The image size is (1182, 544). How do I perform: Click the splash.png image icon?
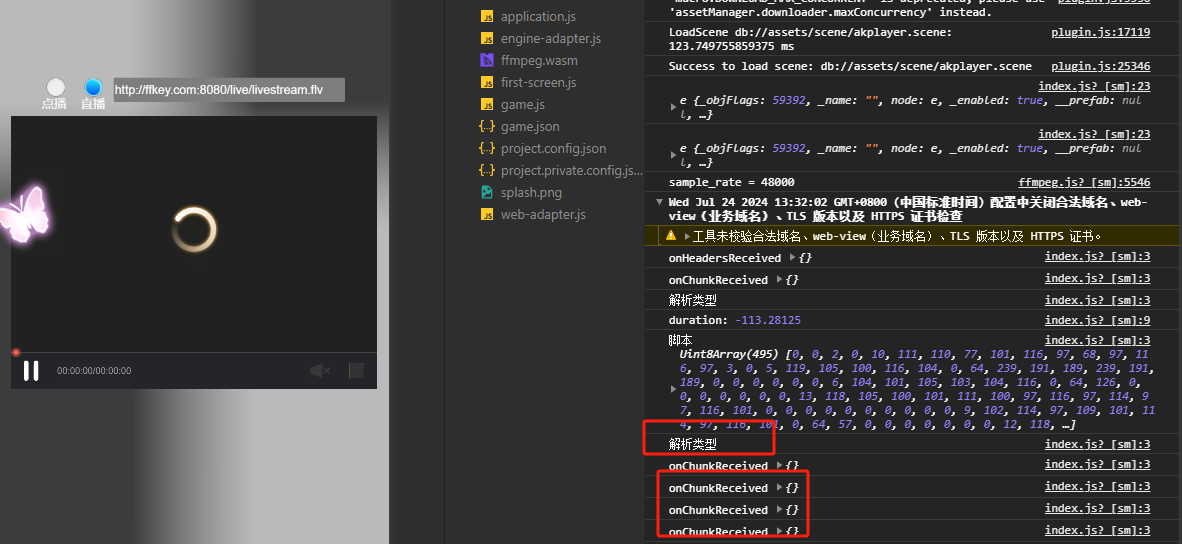tap(487, 192)
